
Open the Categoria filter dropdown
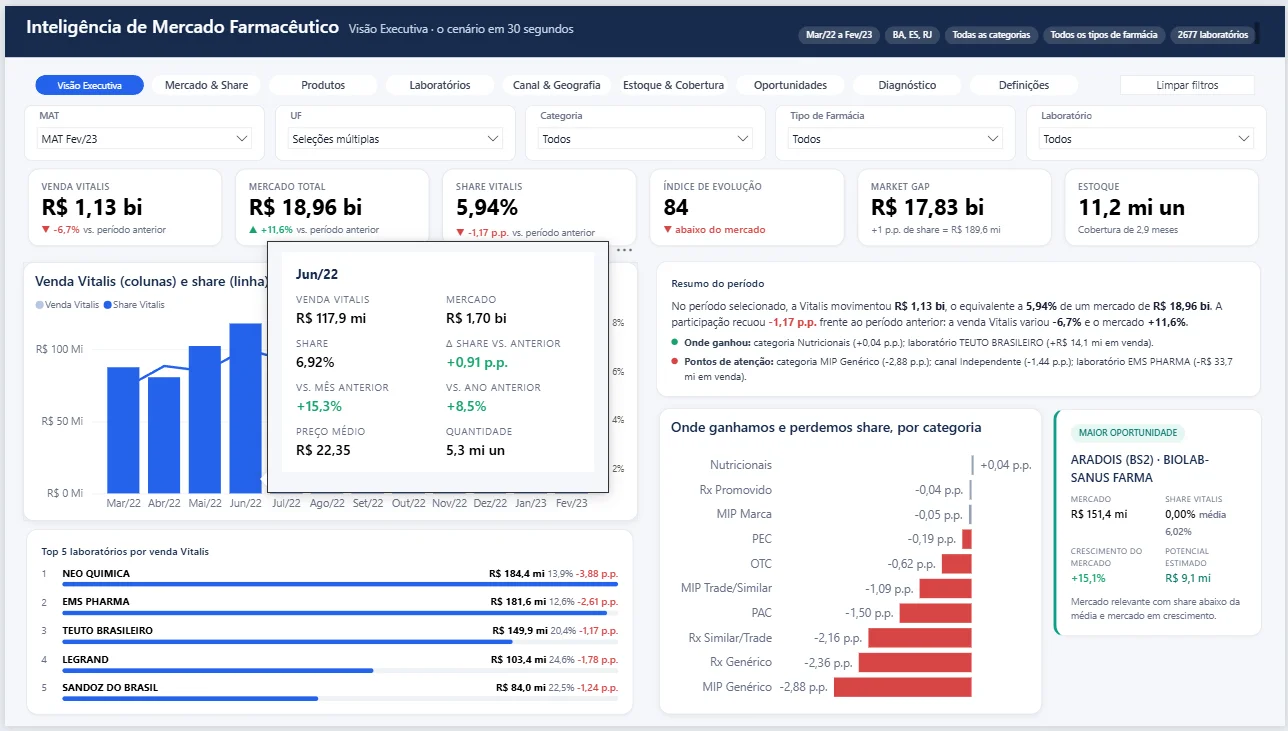click(x=645, y=139)
